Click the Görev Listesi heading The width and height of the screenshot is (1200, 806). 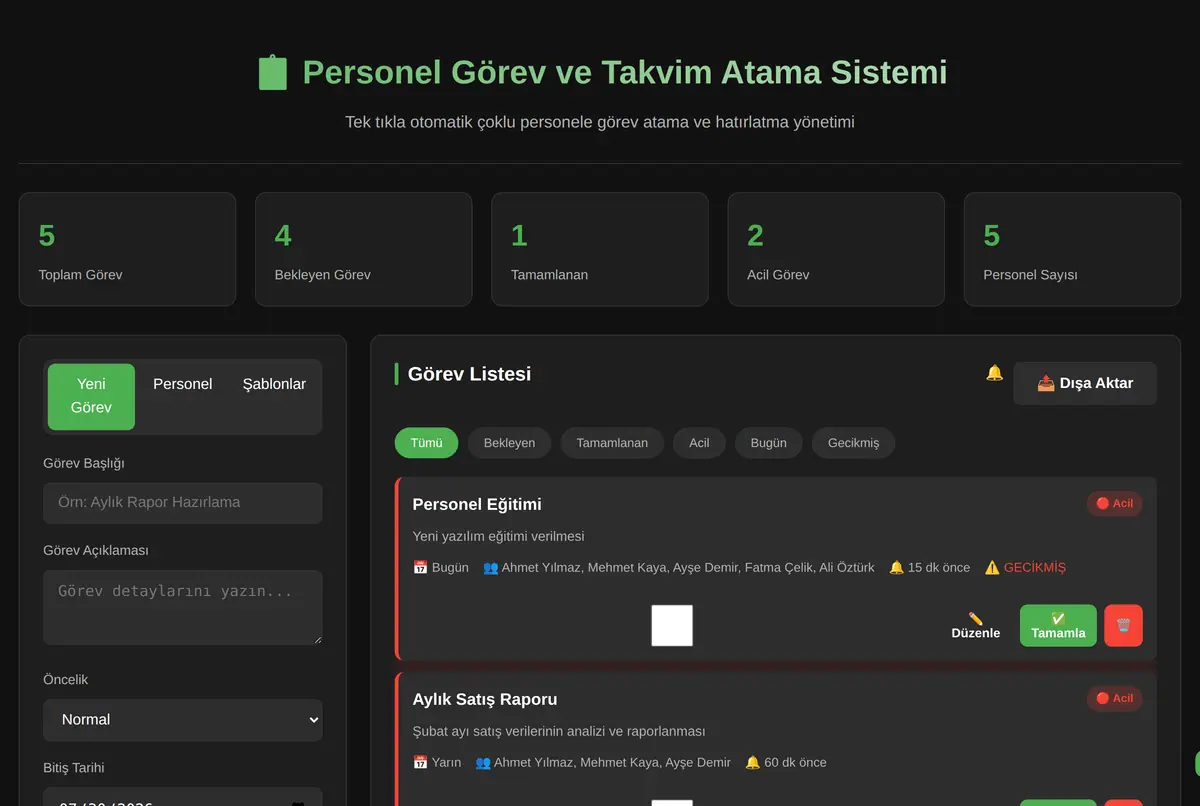point(469,374)
